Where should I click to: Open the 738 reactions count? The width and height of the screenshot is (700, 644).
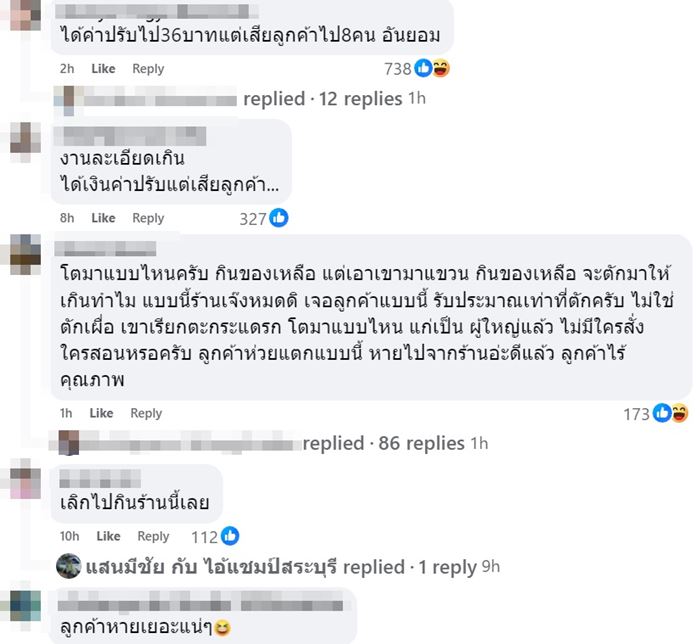point(398,69)
